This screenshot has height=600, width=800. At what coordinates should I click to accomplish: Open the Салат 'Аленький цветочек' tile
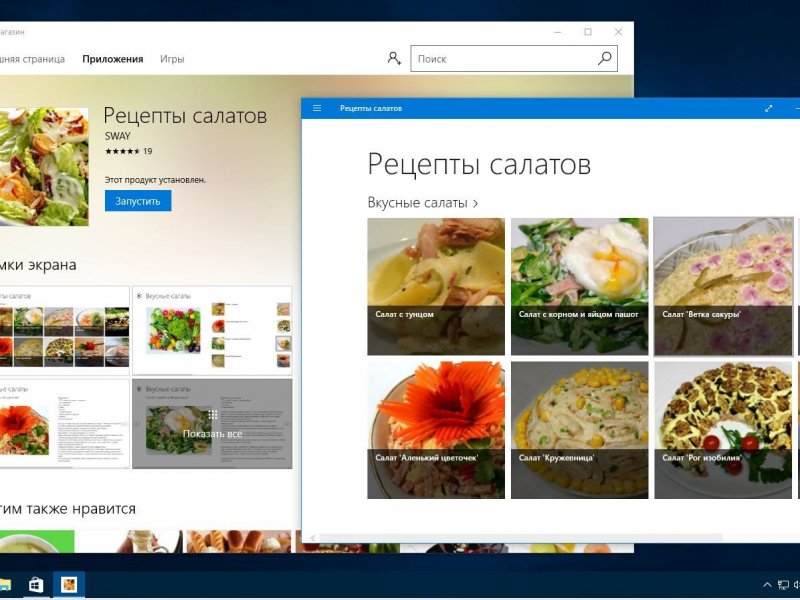(x=436, y=430)
